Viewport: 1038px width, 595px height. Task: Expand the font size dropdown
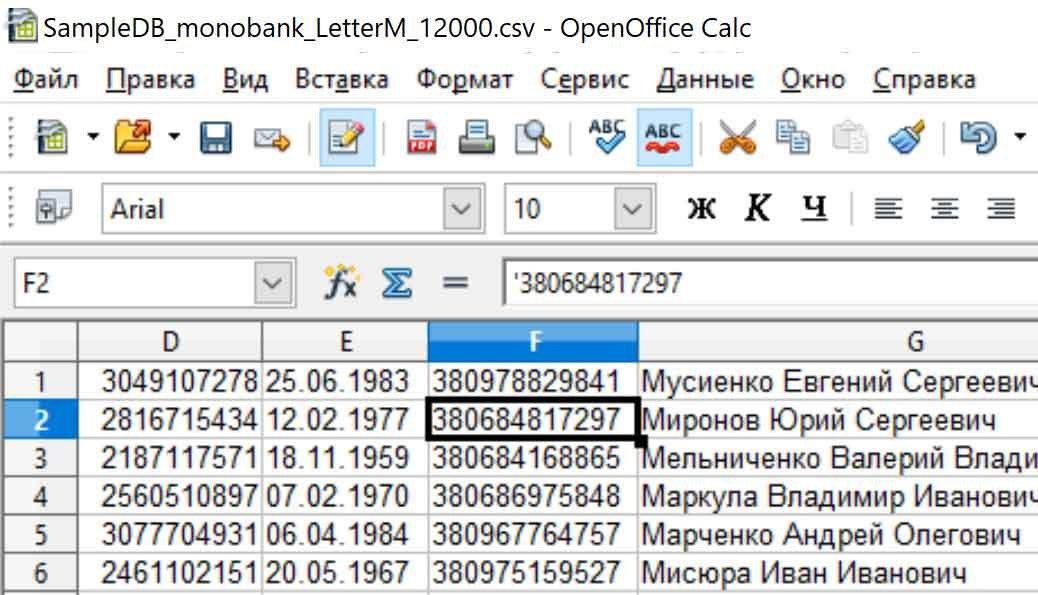tap(631, 209)
